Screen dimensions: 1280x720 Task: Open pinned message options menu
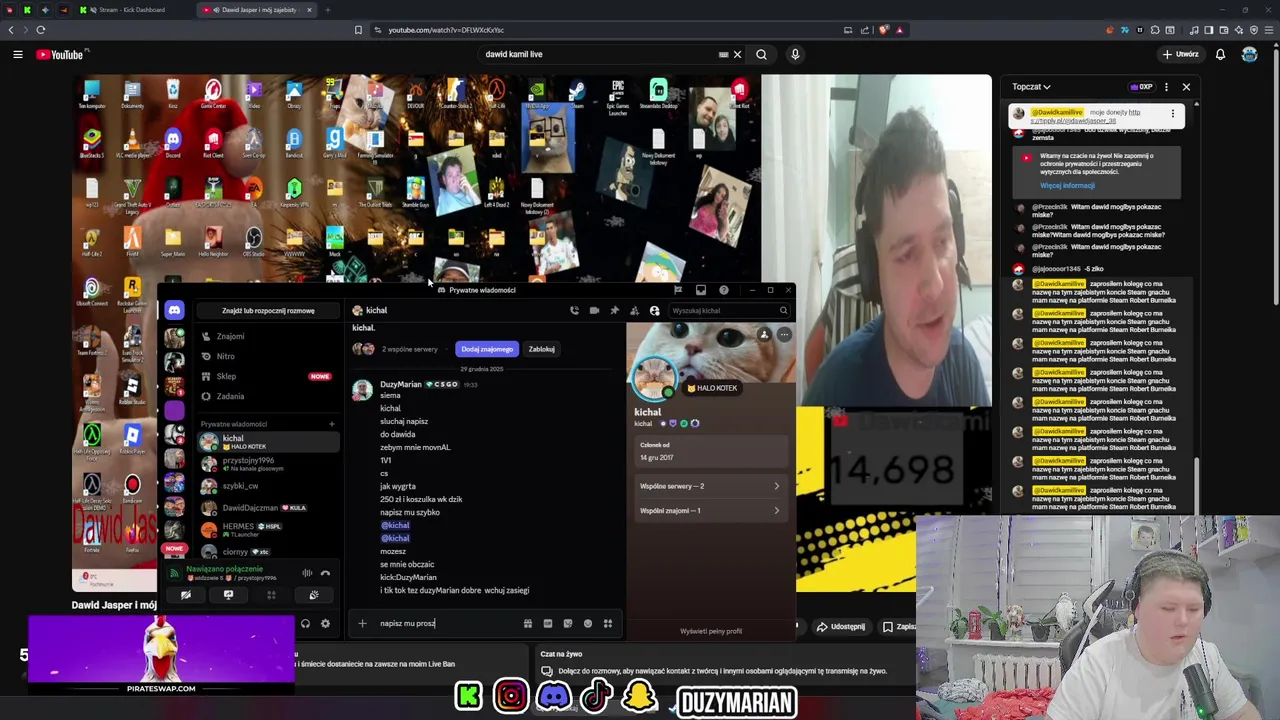[x=1173, y=113]
